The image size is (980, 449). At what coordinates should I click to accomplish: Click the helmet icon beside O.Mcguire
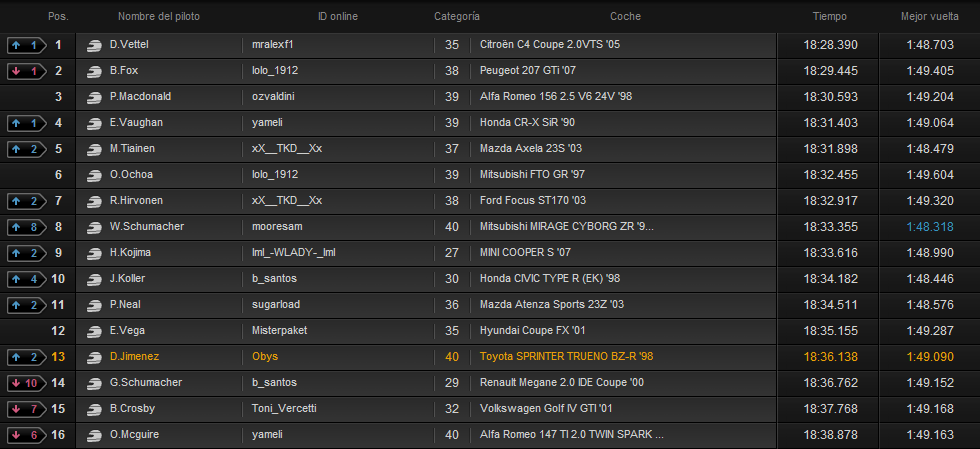point(94,435)
